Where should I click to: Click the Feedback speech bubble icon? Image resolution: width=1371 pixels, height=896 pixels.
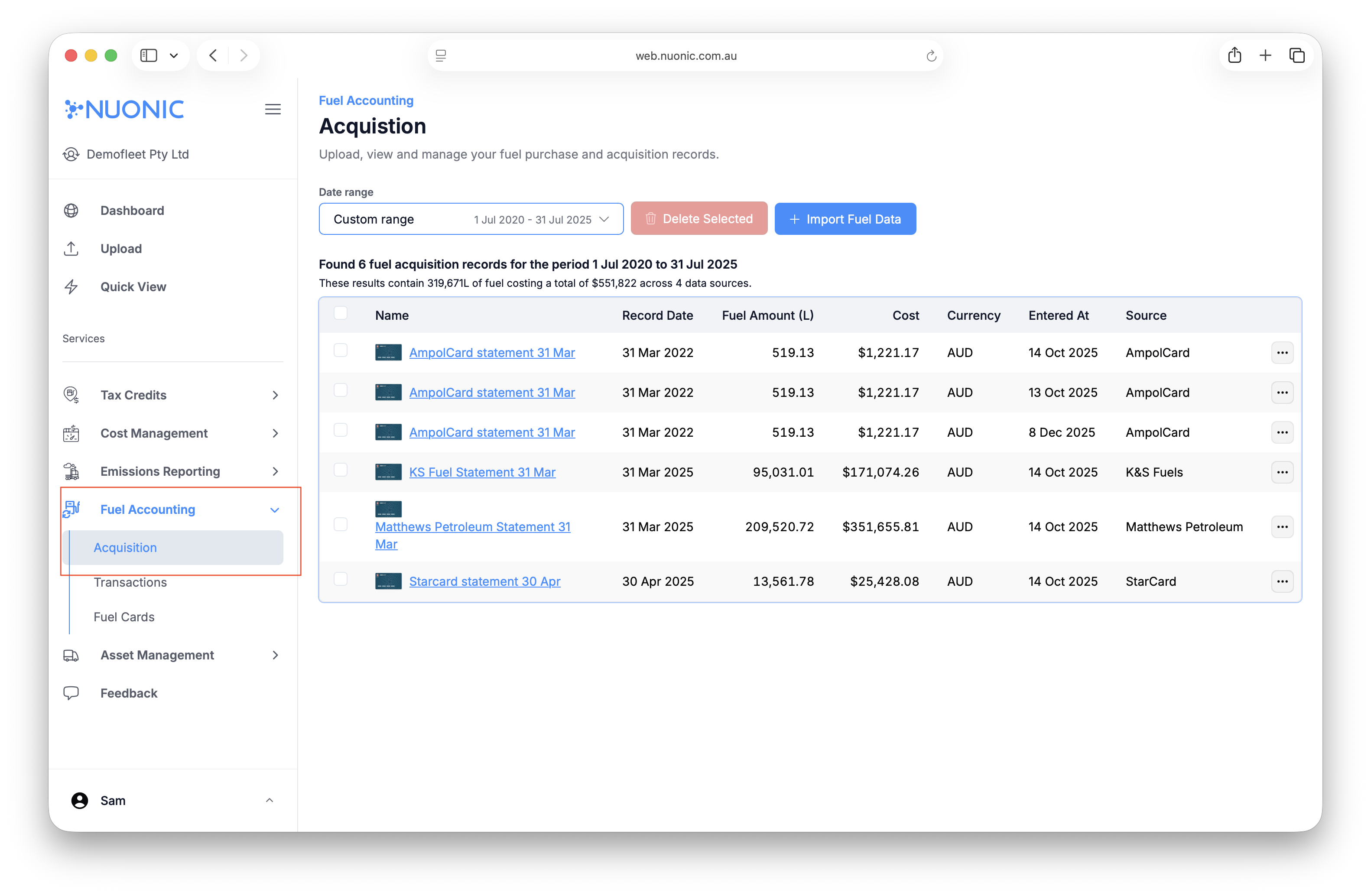pos(71,693)
